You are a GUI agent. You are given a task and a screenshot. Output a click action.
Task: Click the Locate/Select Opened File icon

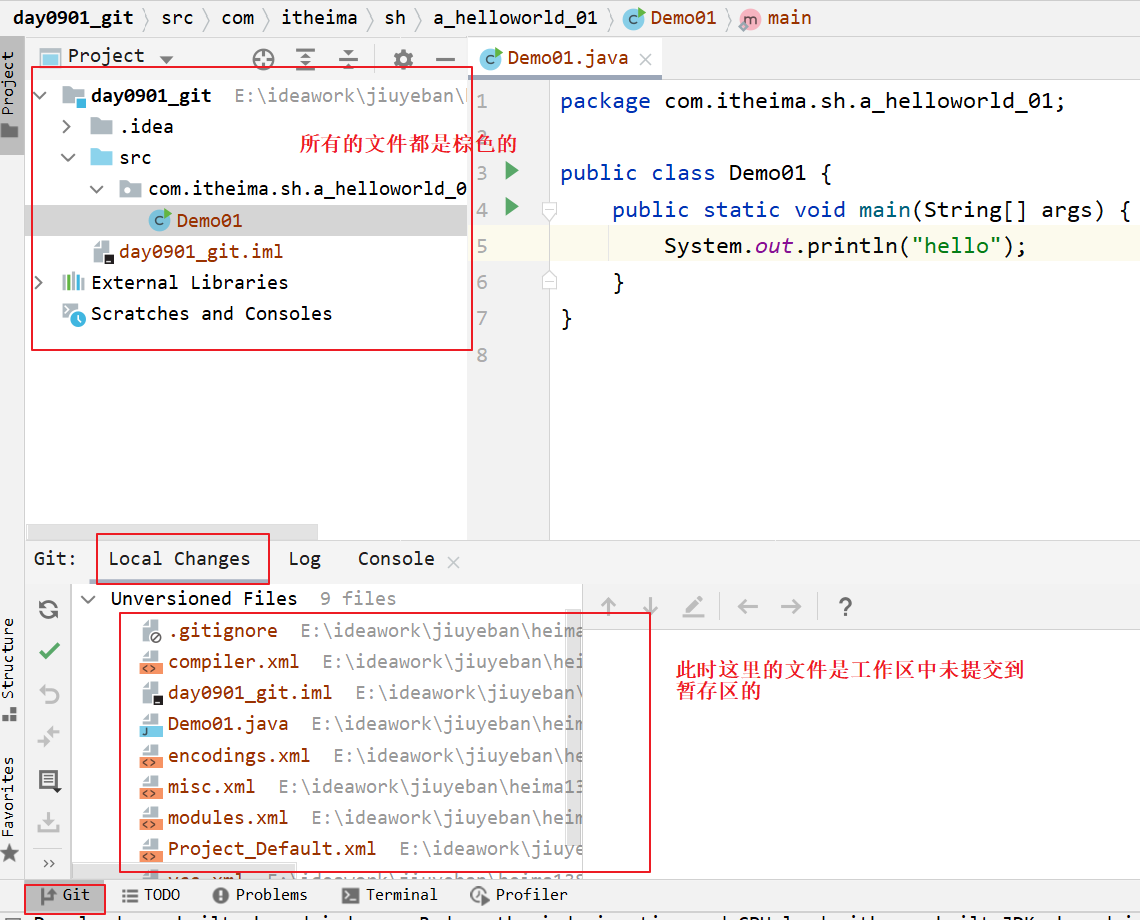263,59
